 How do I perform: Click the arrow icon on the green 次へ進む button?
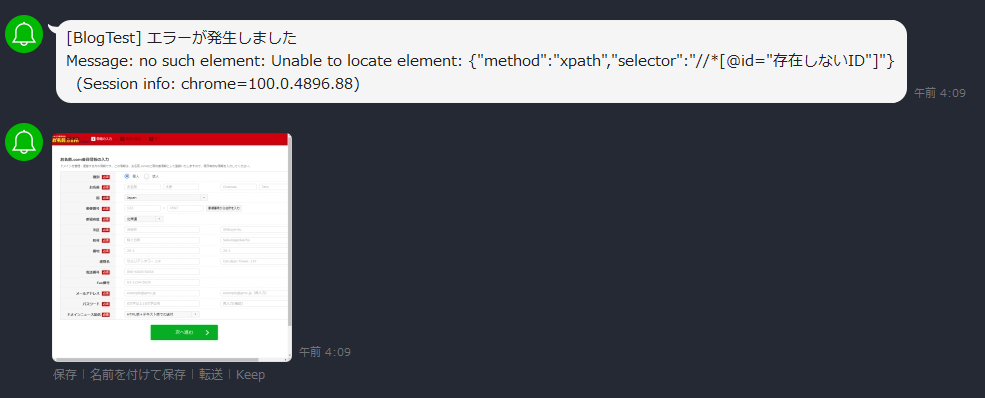(207, 333)
